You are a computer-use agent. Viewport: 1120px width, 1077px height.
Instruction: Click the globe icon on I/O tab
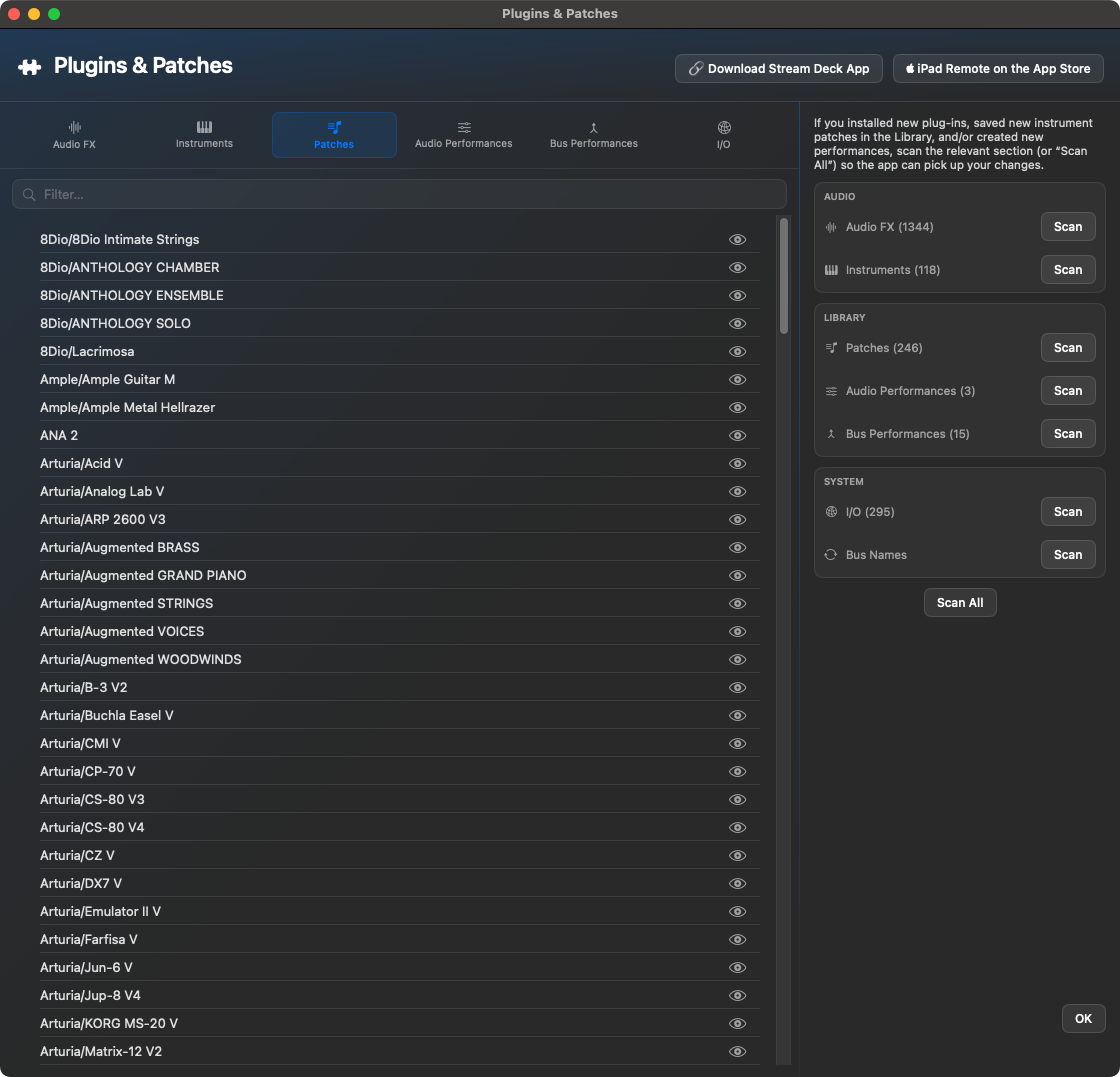724,127
